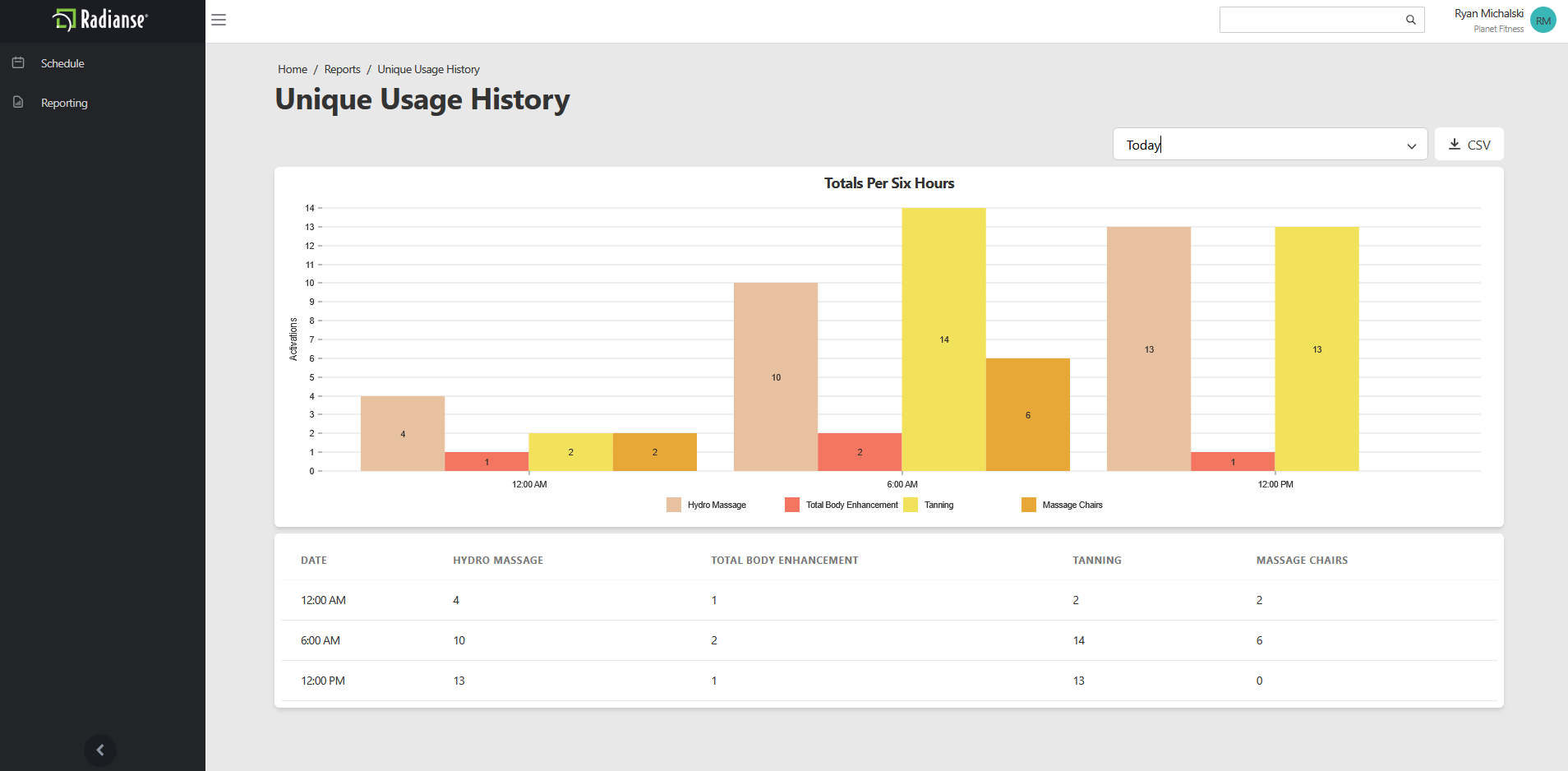The height and width of the screenshot is (771, 1568).
Task: Click the 12:00 AM Total Body Enhancement bar
Action: [x=487, y=462]
